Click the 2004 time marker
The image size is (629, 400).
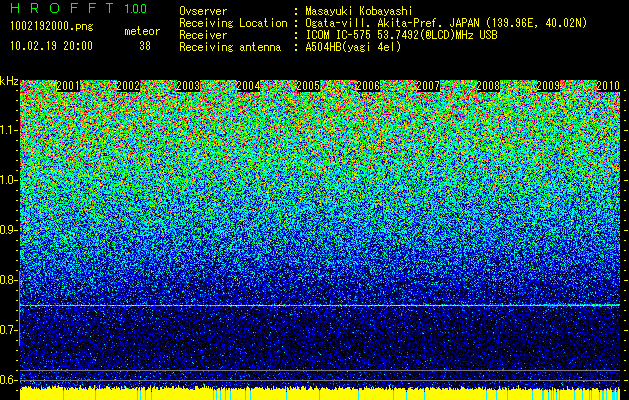(248, 86)
